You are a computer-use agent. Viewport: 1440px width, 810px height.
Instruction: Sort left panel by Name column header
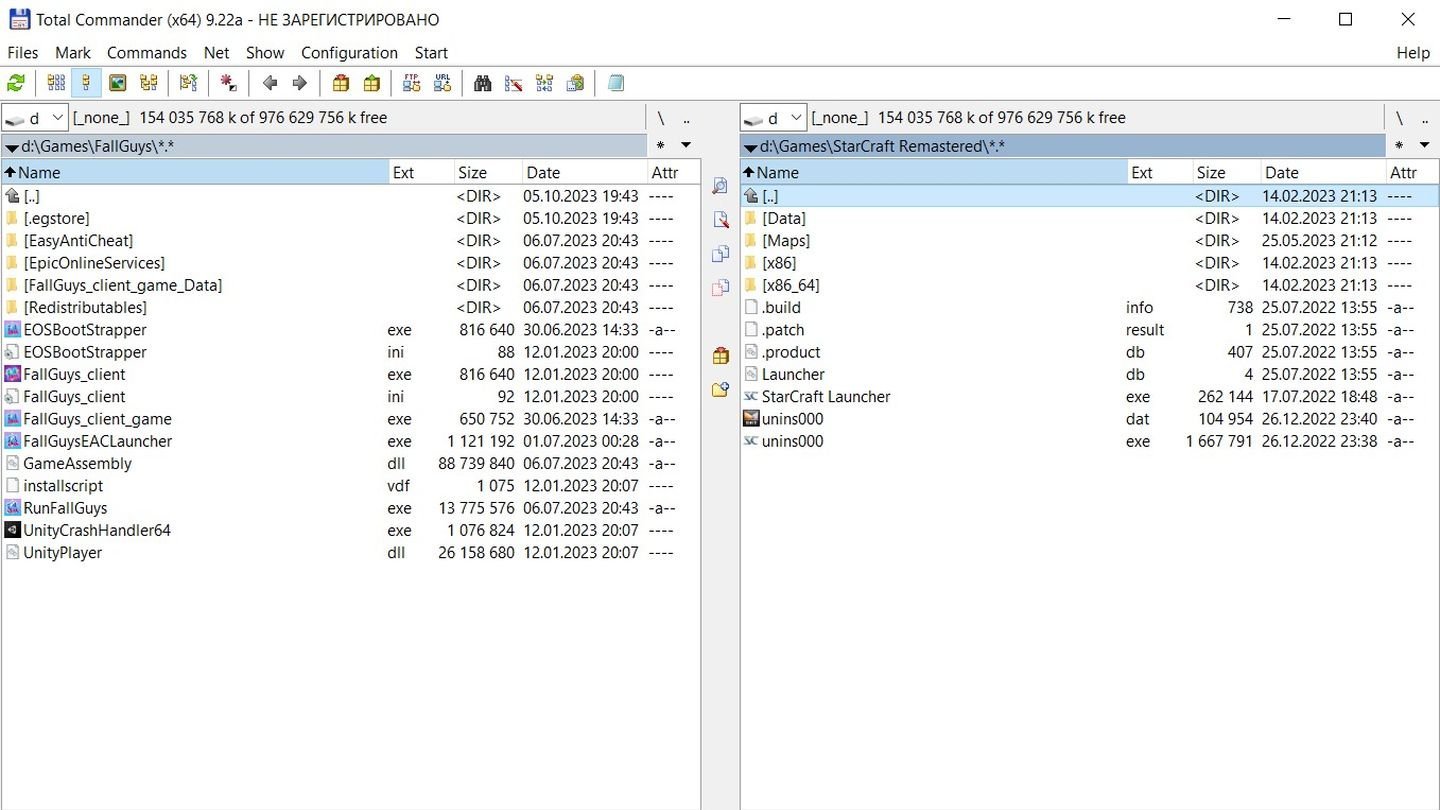195,173
